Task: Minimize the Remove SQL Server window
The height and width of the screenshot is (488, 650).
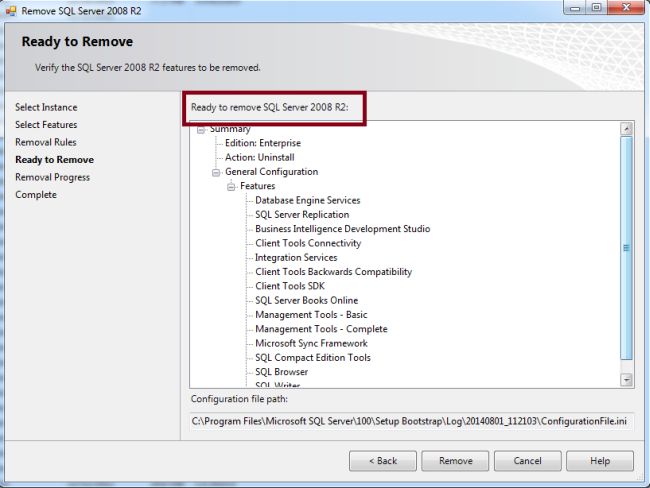Action: pos(575,7)
